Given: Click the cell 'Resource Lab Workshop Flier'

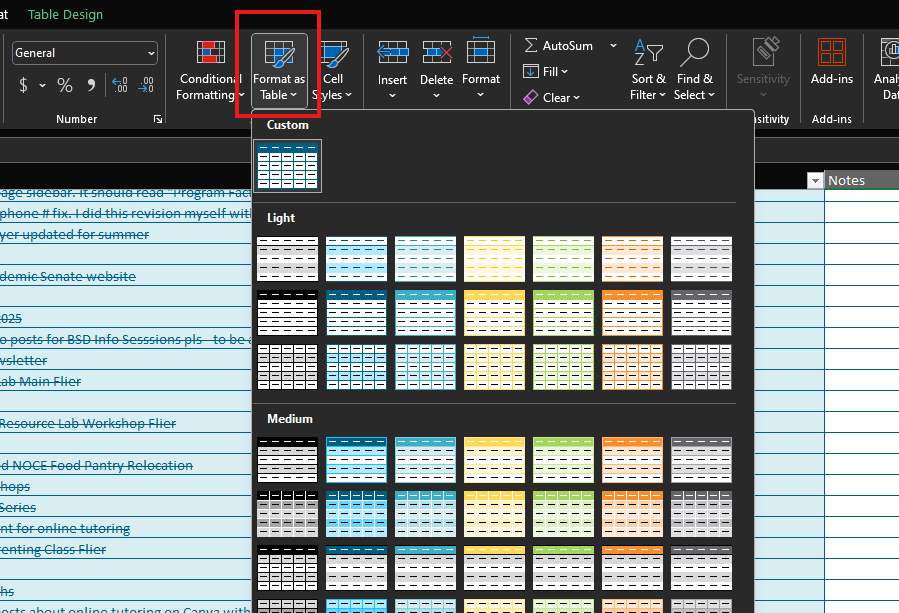Looking at the screenshot, I should pos(88,423).
